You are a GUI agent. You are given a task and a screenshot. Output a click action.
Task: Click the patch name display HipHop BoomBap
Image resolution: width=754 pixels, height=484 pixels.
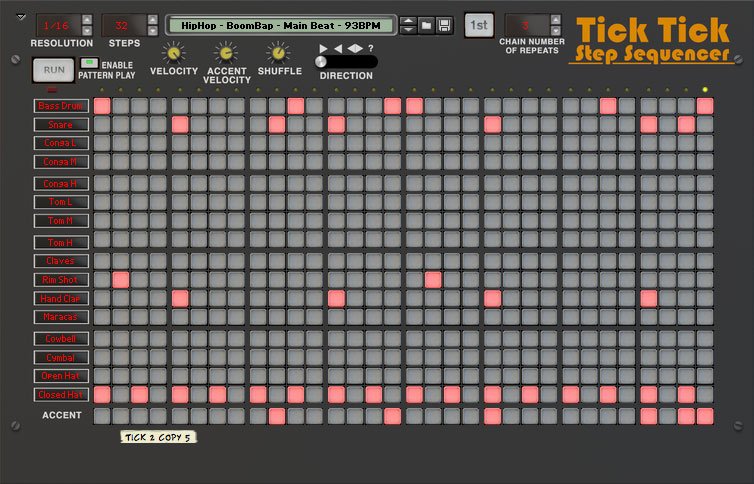point(281,25)
